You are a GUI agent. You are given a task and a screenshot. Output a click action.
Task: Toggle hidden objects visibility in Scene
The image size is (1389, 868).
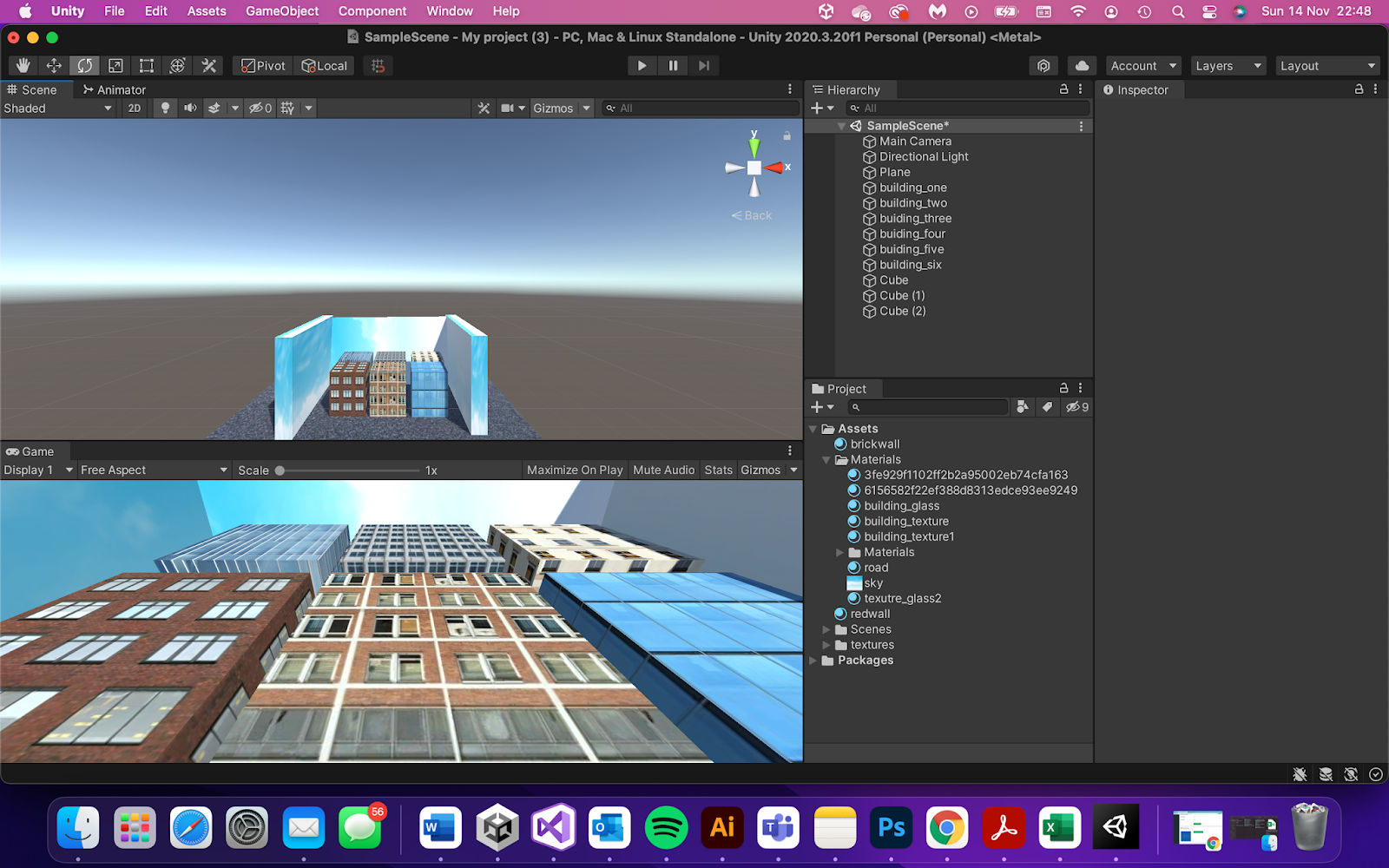[x=260, y=108]
